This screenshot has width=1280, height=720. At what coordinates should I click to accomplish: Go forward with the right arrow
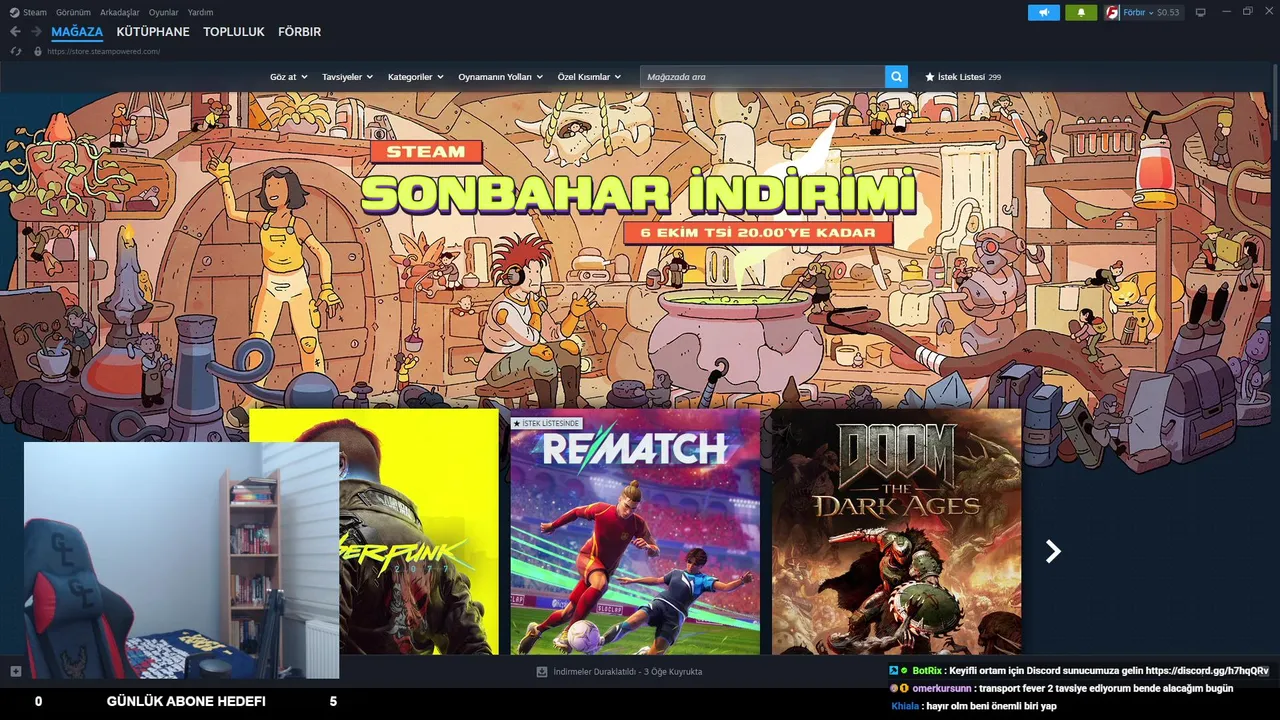tap(36, 32)
